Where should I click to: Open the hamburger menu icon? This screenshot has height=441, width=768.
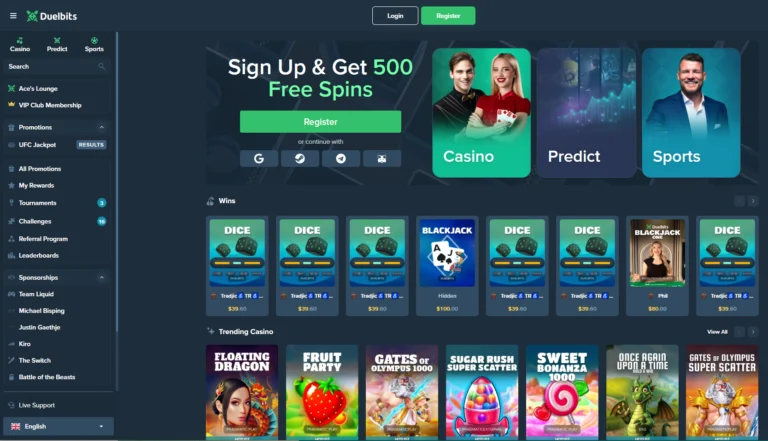pyautogui.click(x=13, y=16)
